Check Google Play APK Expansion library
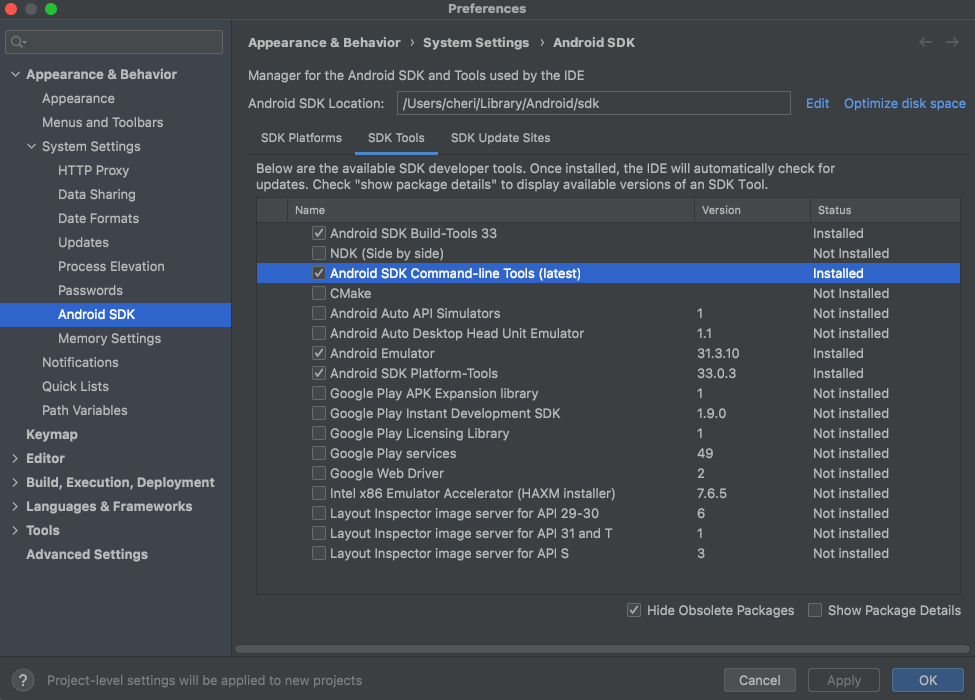 (x=319, y=393)
